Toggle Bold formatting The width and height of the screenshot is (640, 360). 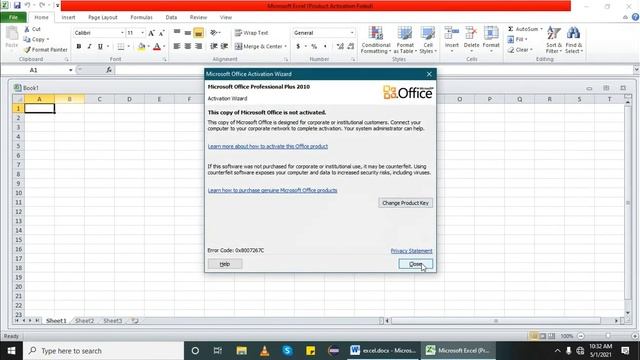(79, 47)
